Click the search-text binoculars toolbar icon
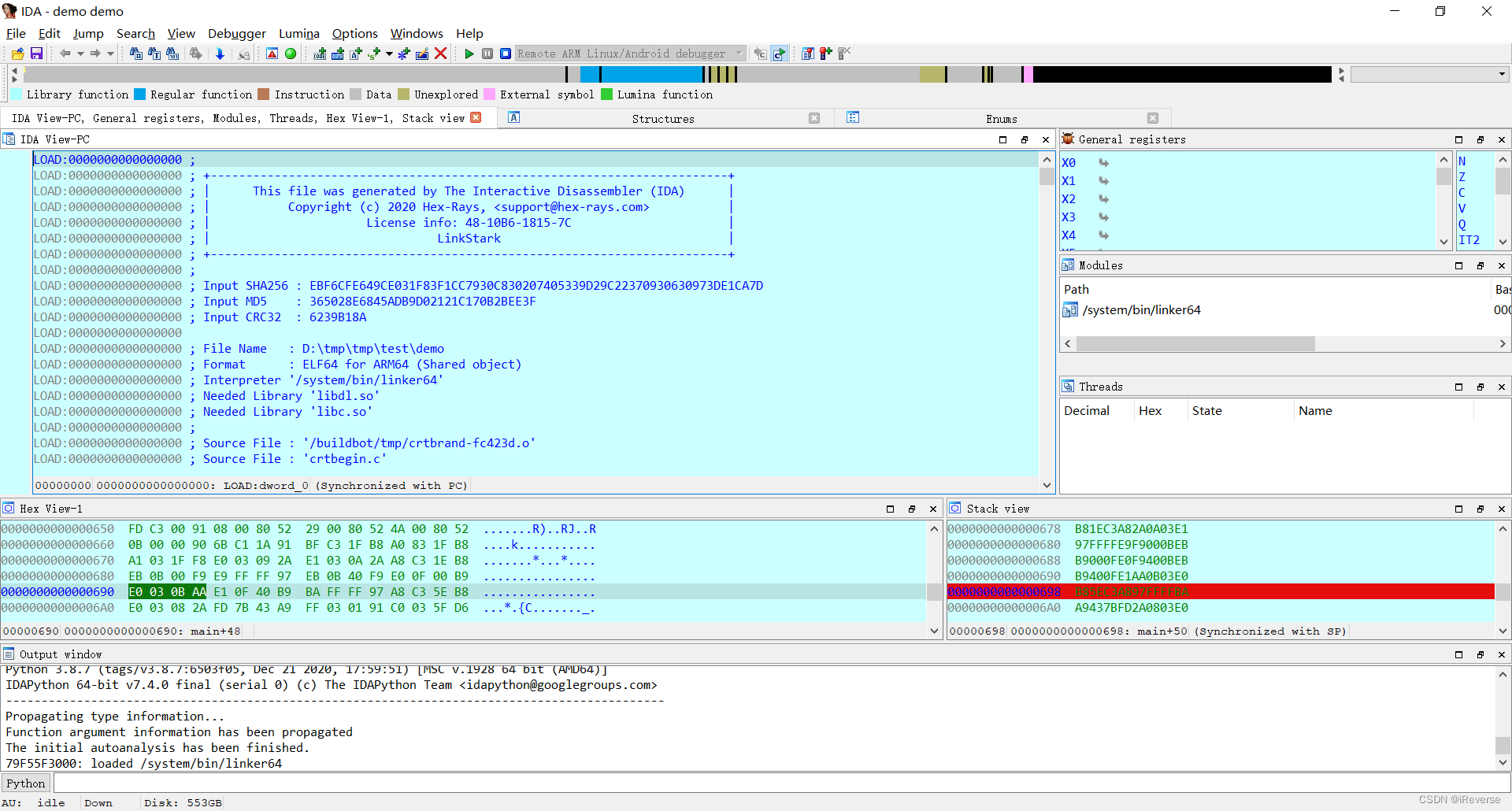 pyautogui.click(x=154, y=54)
